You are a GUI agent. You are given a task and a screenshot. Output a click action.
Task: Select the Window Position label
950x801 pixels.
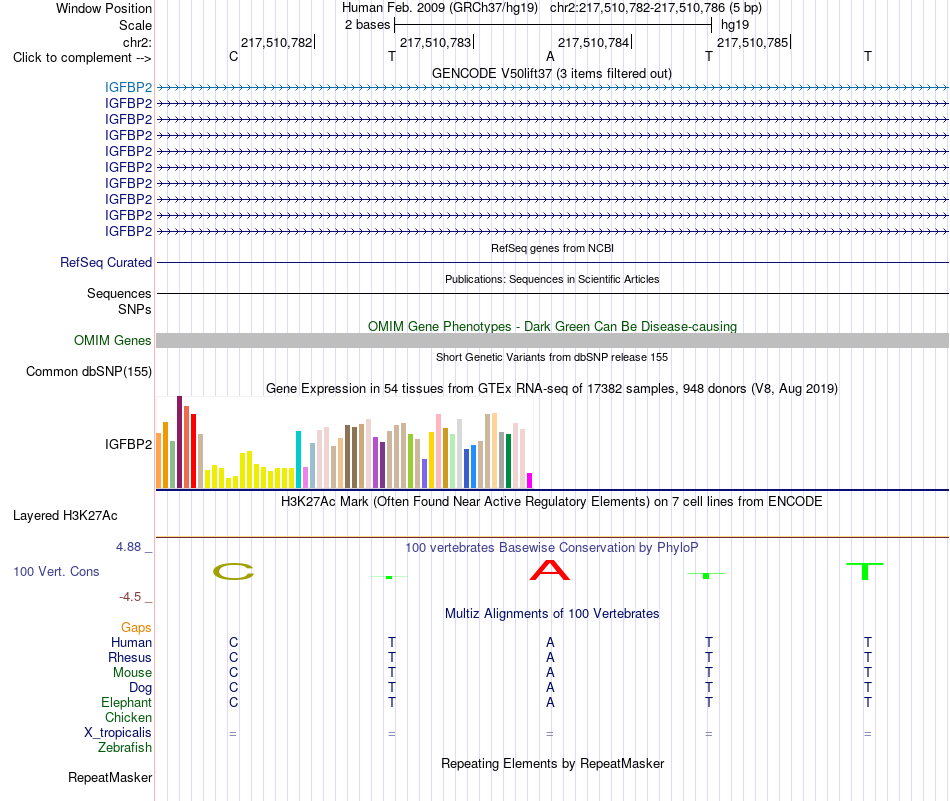pyautogui.click(x=104, y=8)
